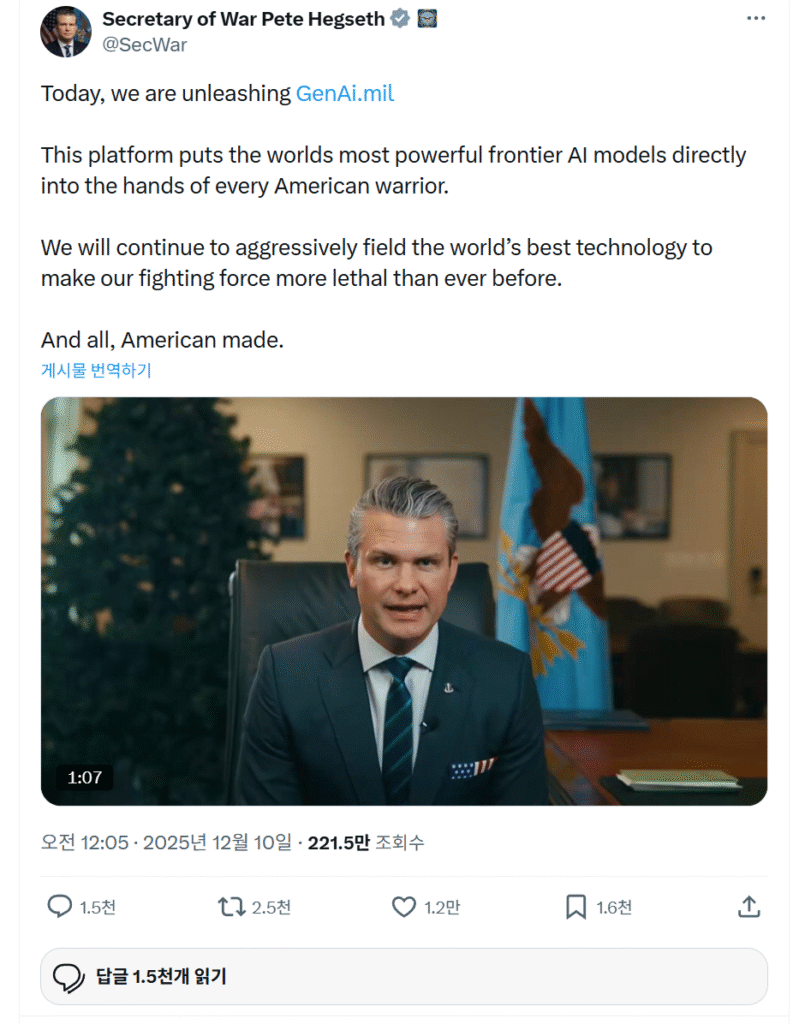805x1024 pixels.
Task: Click the repost arrows icon
Action: coord(231,907)
